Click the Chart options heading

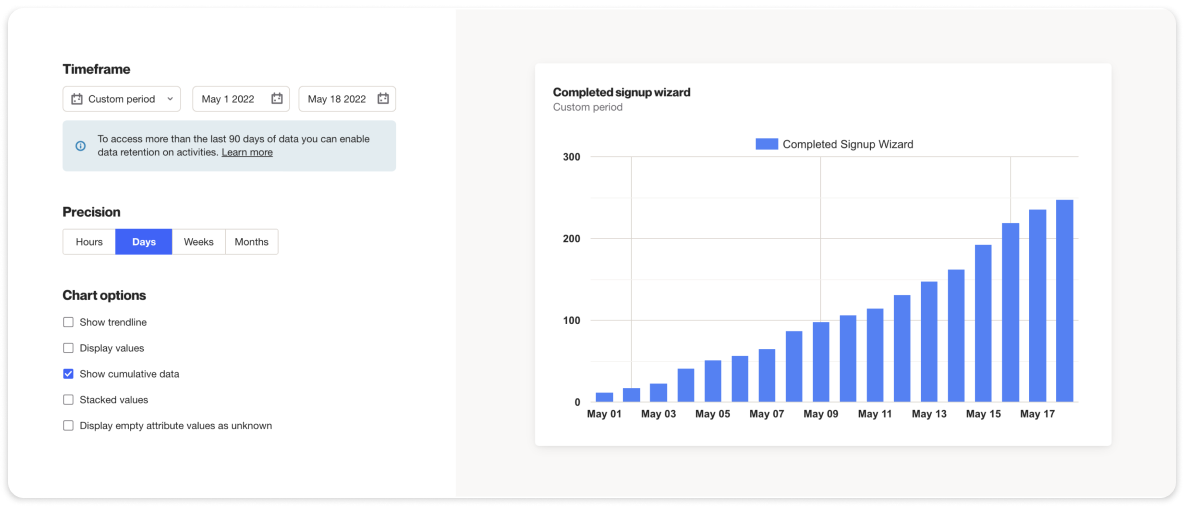104,295
